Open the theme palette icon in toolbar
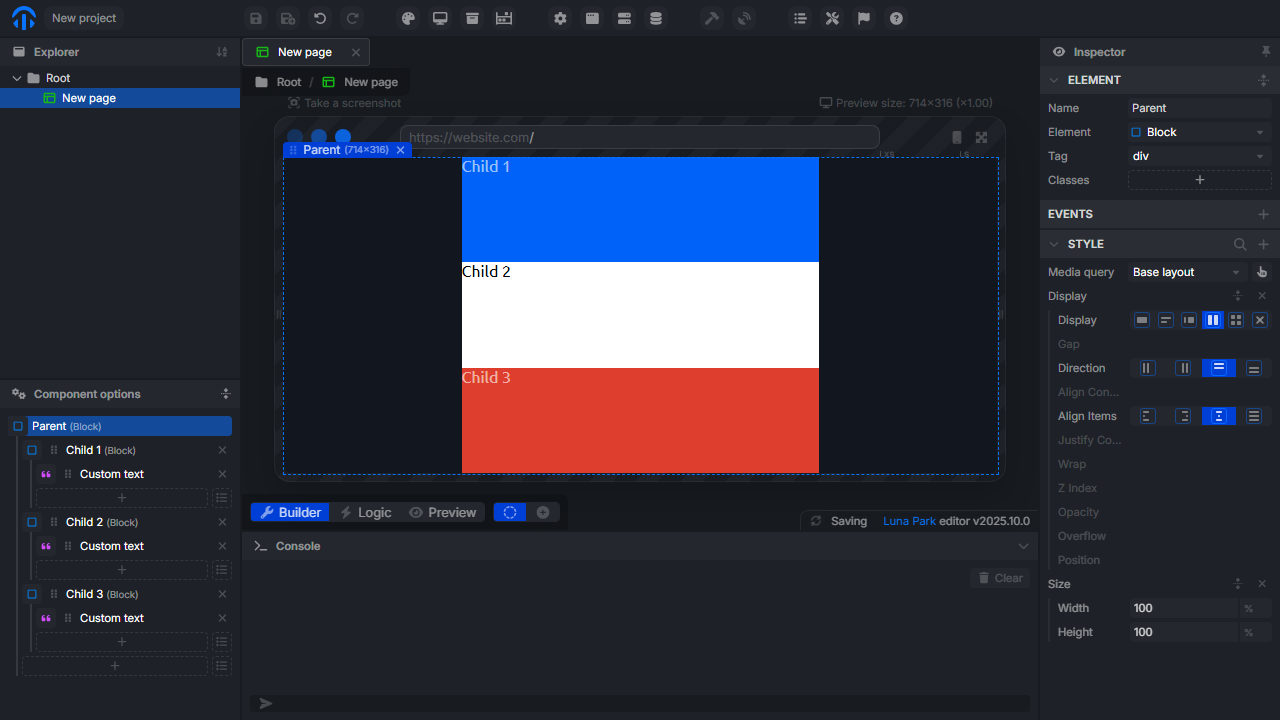The width and height of the screenshot is (1280, 720). (x=407, y=18)
